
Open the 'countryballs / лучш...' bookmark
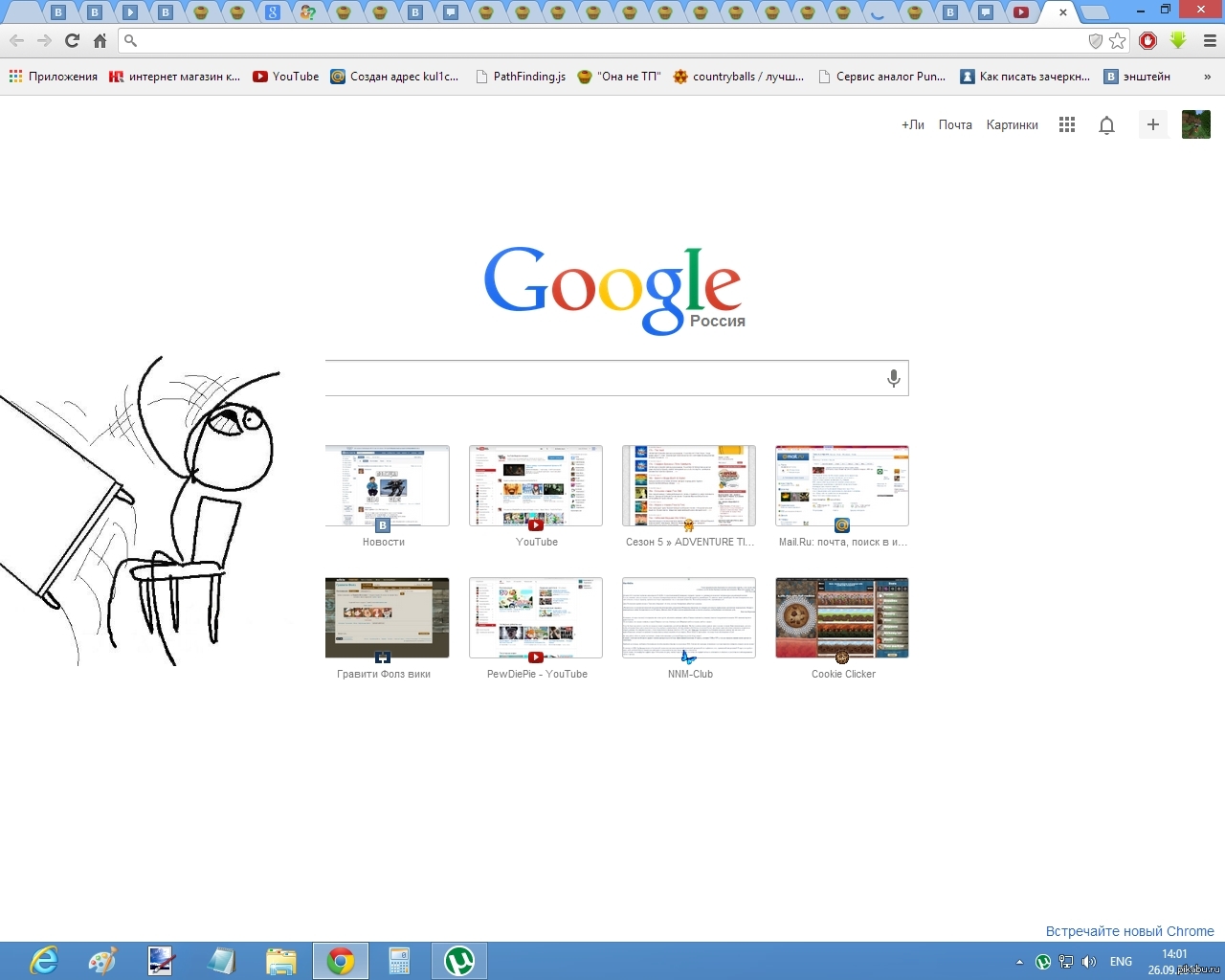click(738, 77)
